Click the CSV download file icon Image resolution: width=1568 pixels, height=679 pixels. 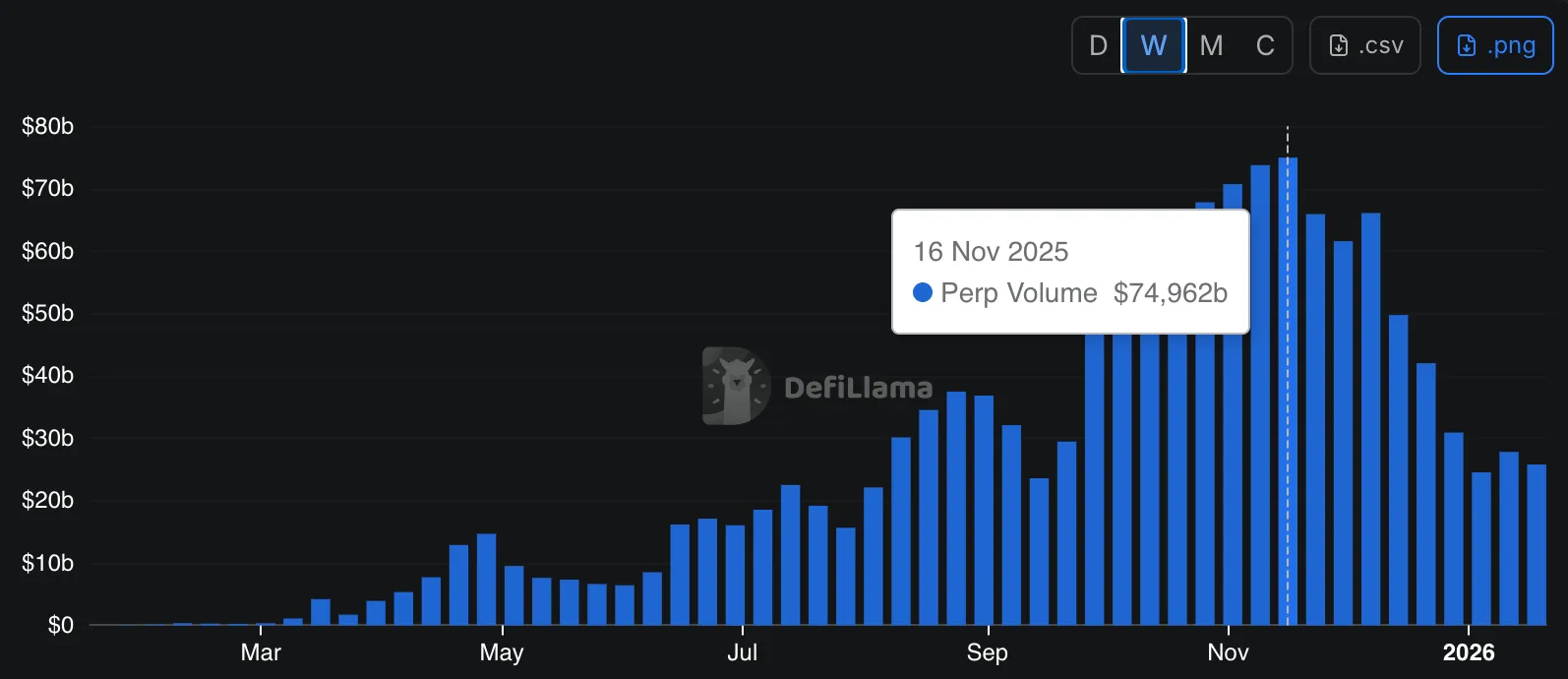1339,45
